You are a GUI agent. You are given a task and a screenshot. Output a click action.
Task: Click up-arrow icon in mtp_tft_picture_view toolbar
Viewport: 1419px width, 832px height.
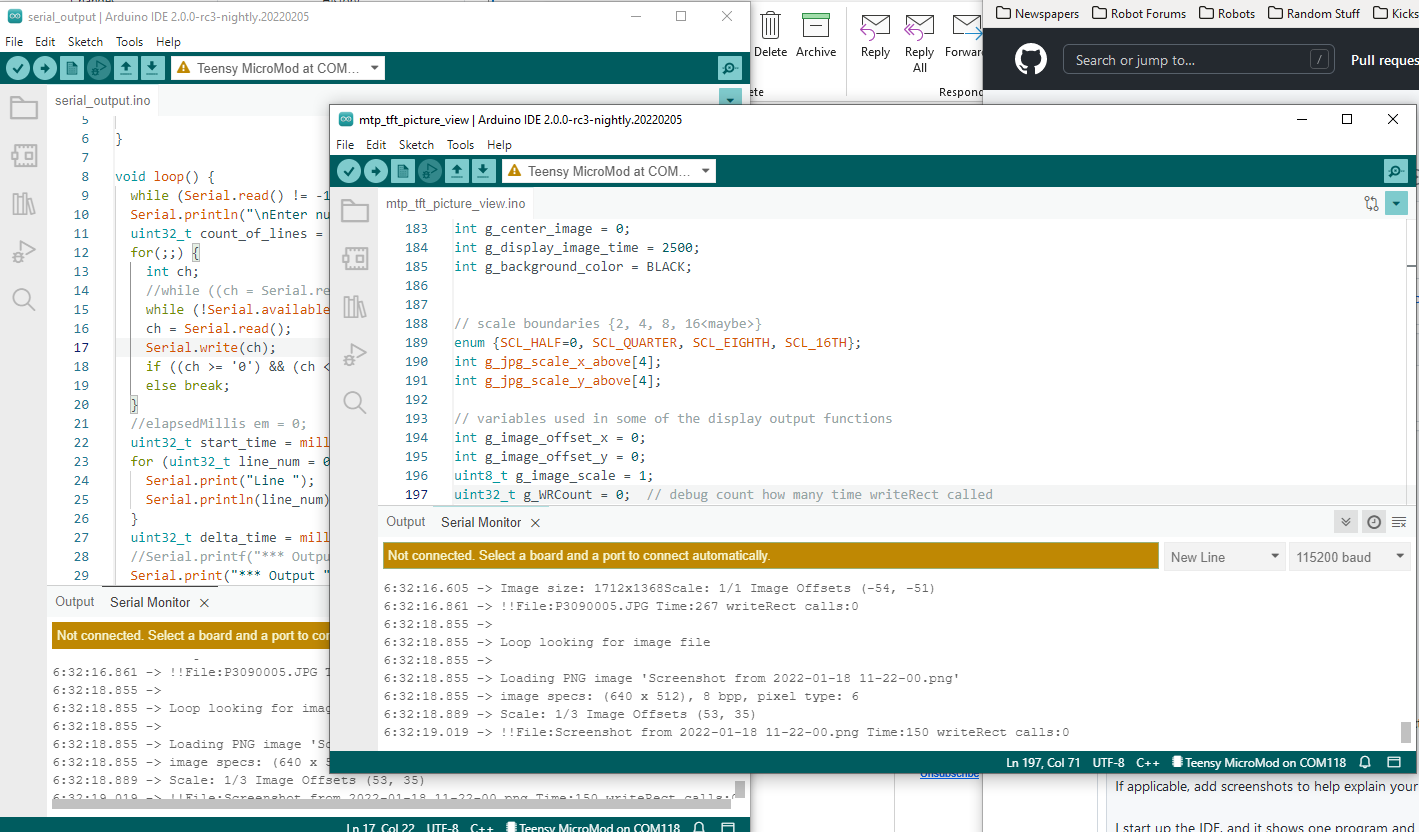pyautogui.click(x=457, y=171)
